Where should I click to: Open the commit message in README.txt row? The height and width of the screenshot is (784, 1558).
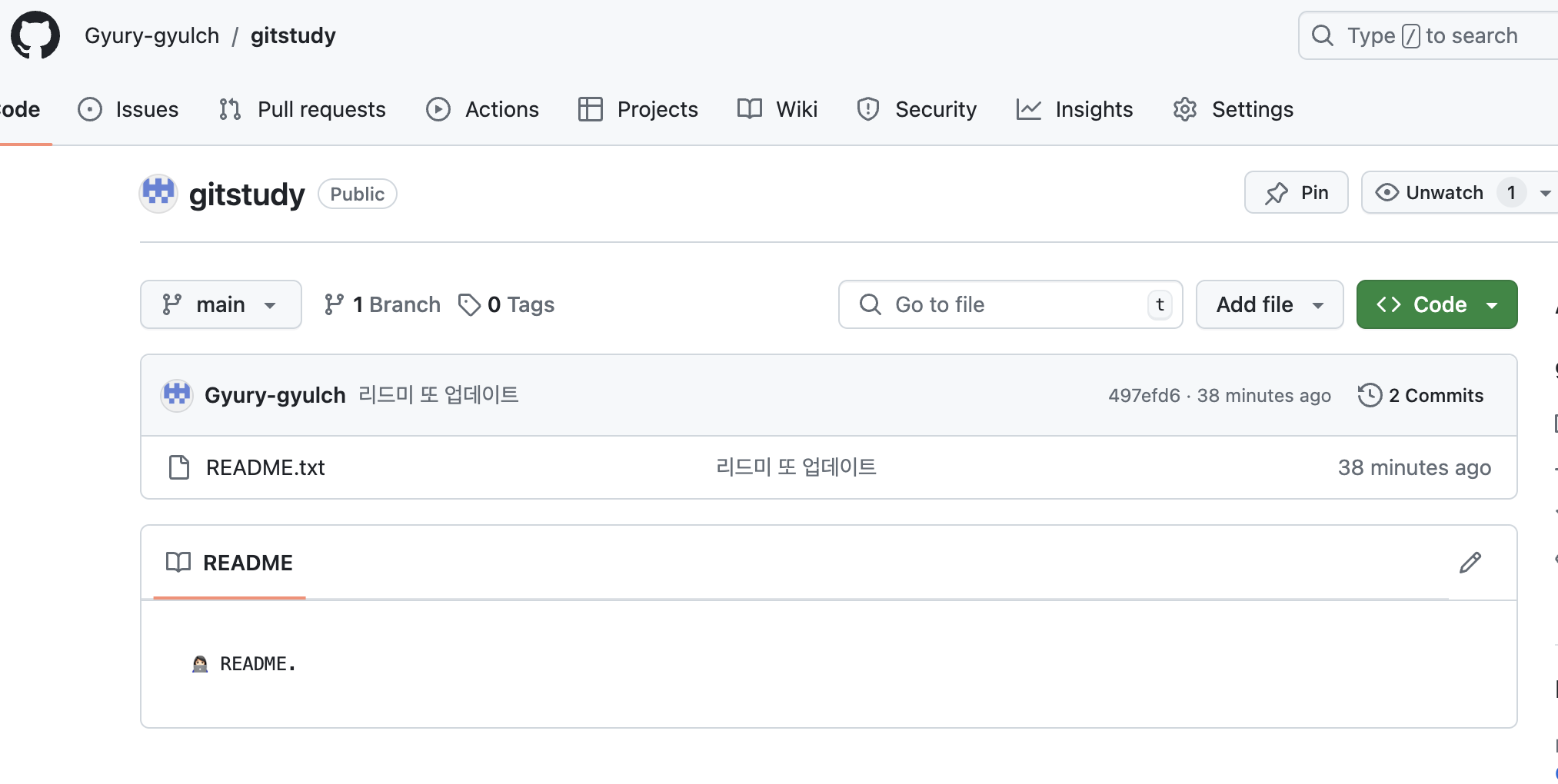pyautogui.click(x=796, y=467)
